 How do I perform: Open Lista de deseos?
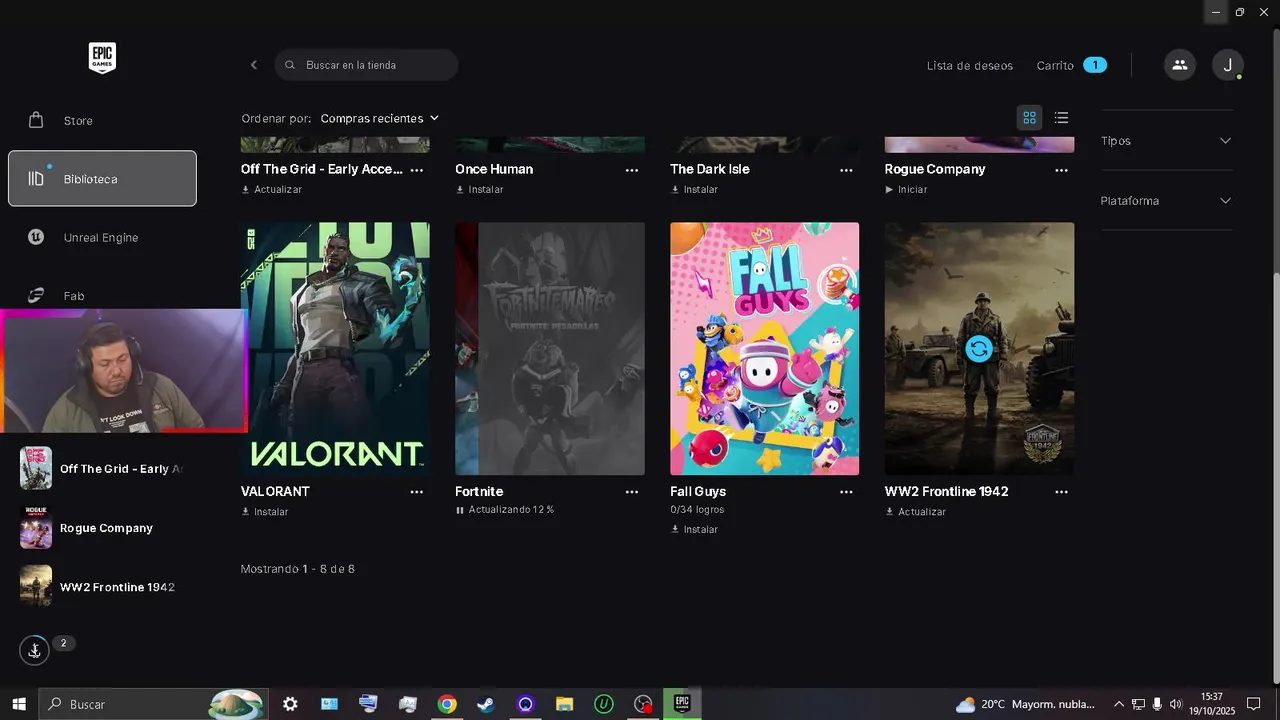click(x=970, y=65)
